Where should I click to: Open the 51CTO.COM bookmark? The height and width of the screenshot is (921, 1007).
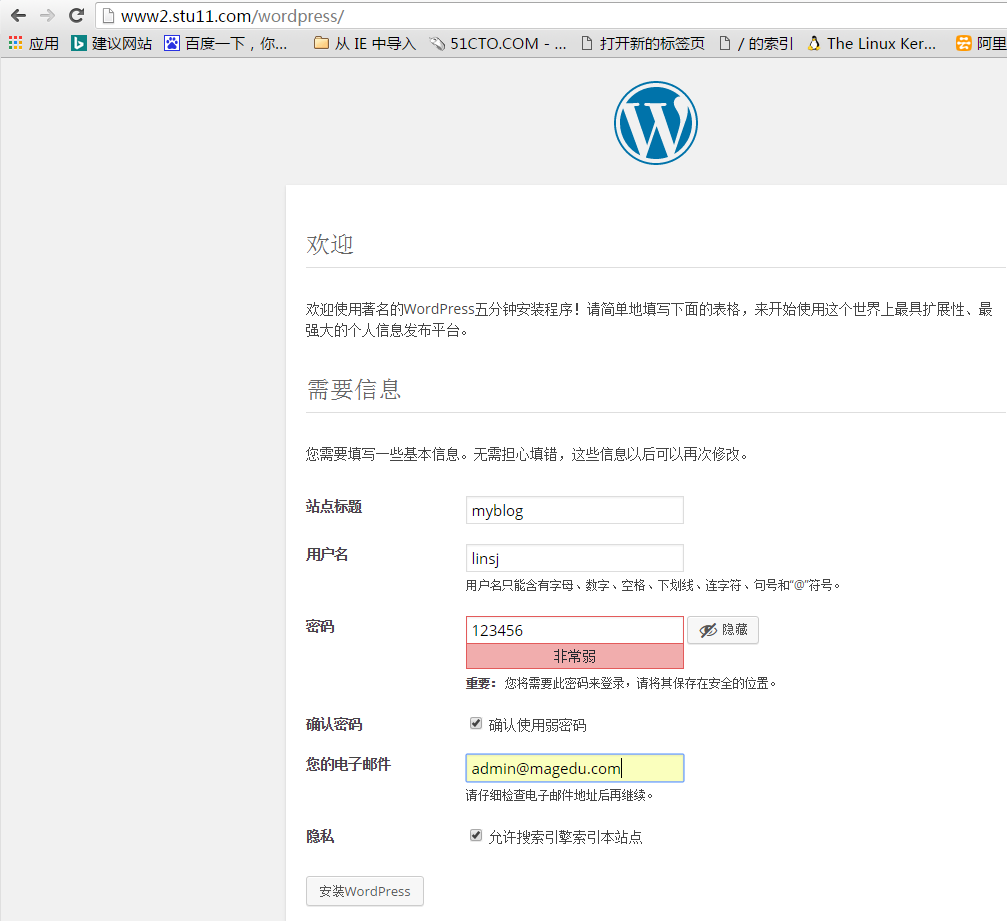(x=498, y=43)
